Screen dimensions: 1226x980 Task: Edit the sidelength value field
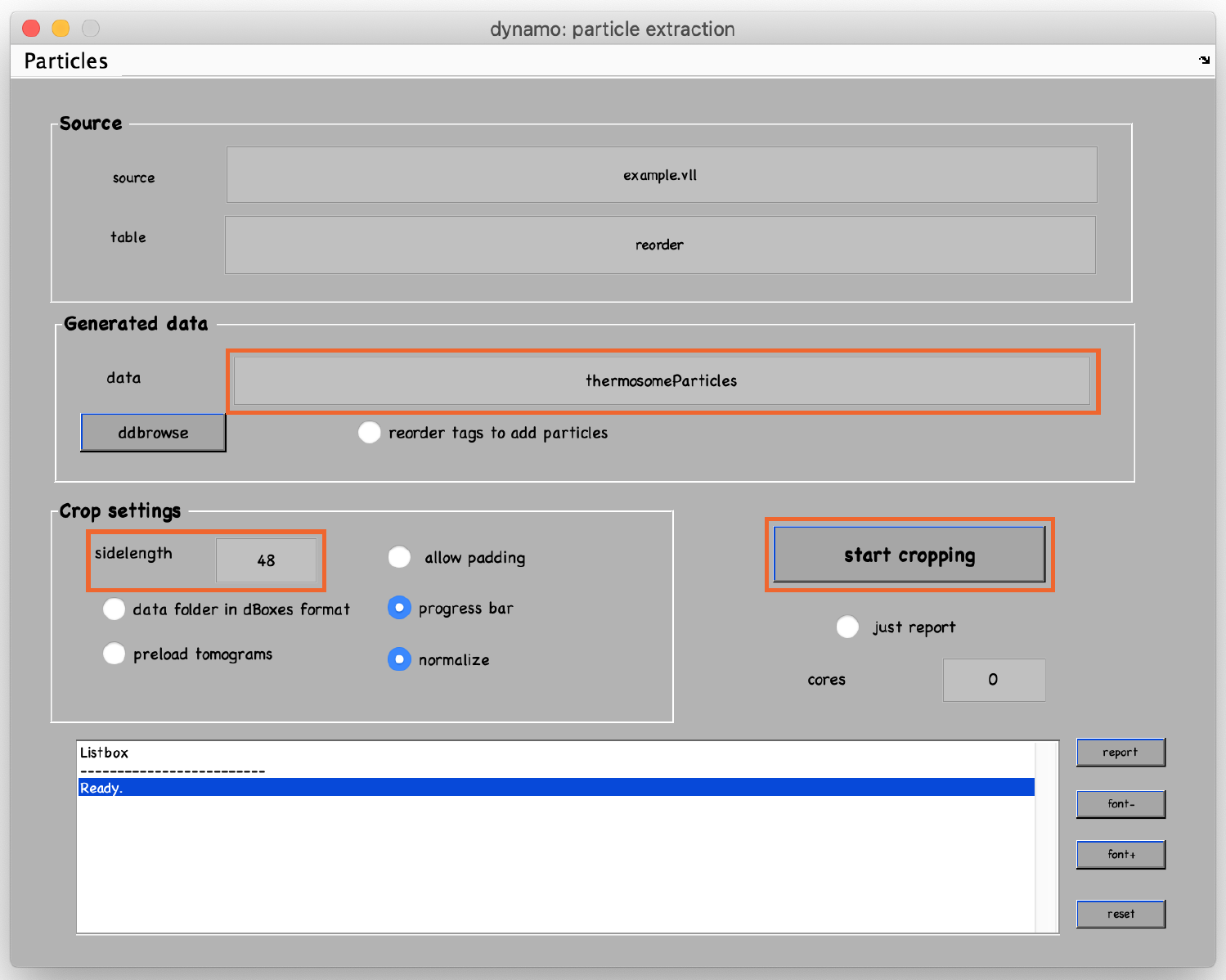267,560
